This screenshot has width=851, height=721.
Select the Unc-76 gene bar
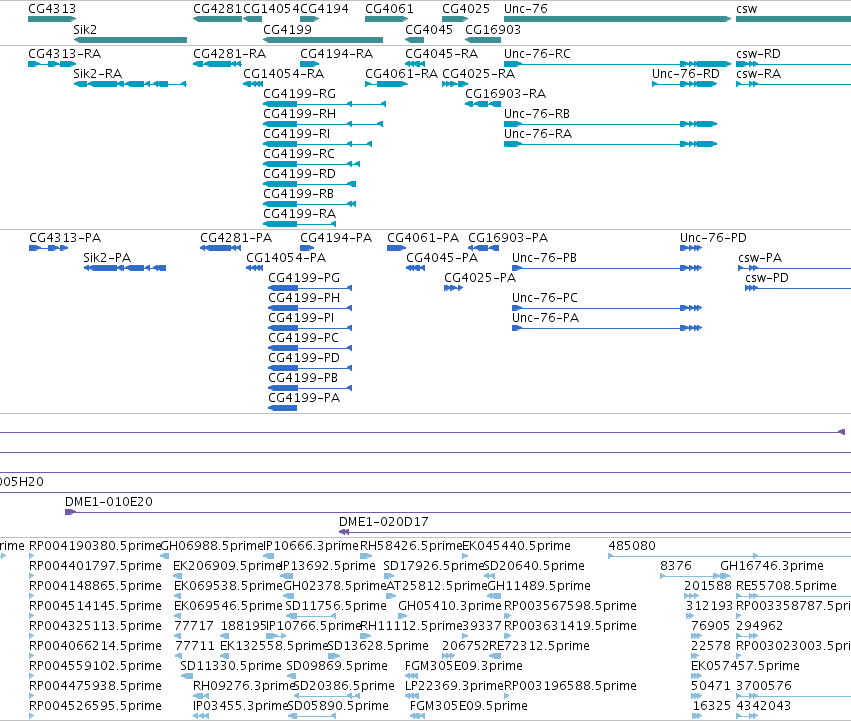pyautogui.click(x=618, y=19)
